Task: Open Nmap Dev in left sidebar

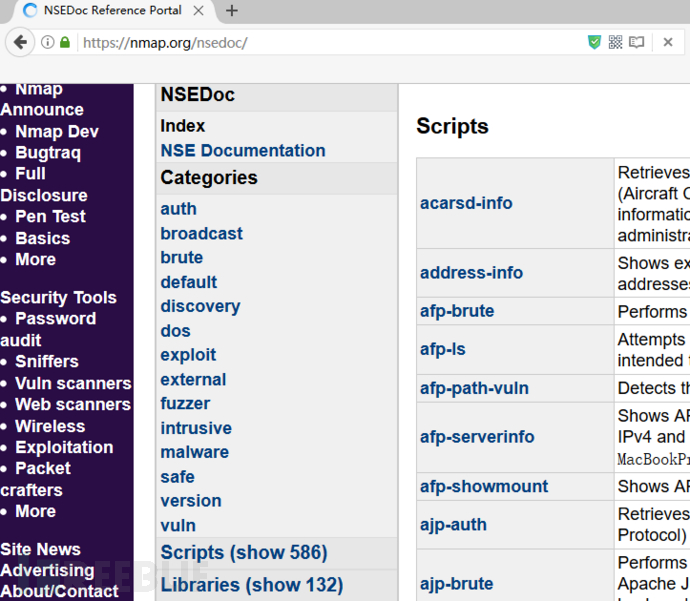Action: 56,132
